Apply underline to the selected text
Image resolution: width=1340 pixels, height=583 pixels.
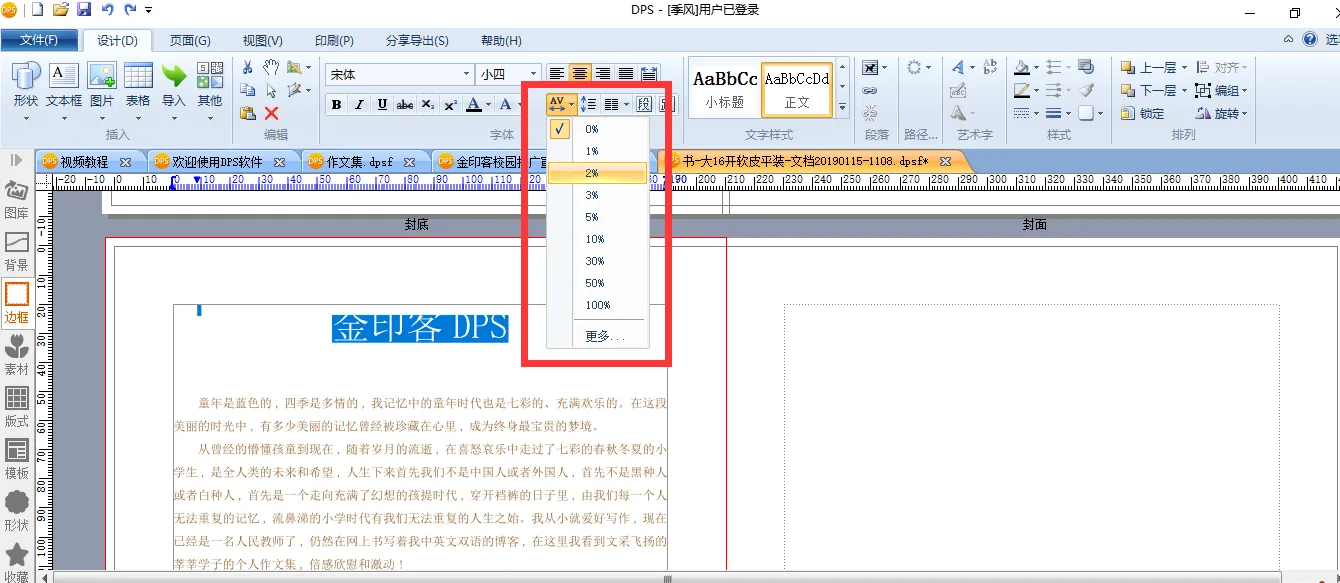click(382, 105)
